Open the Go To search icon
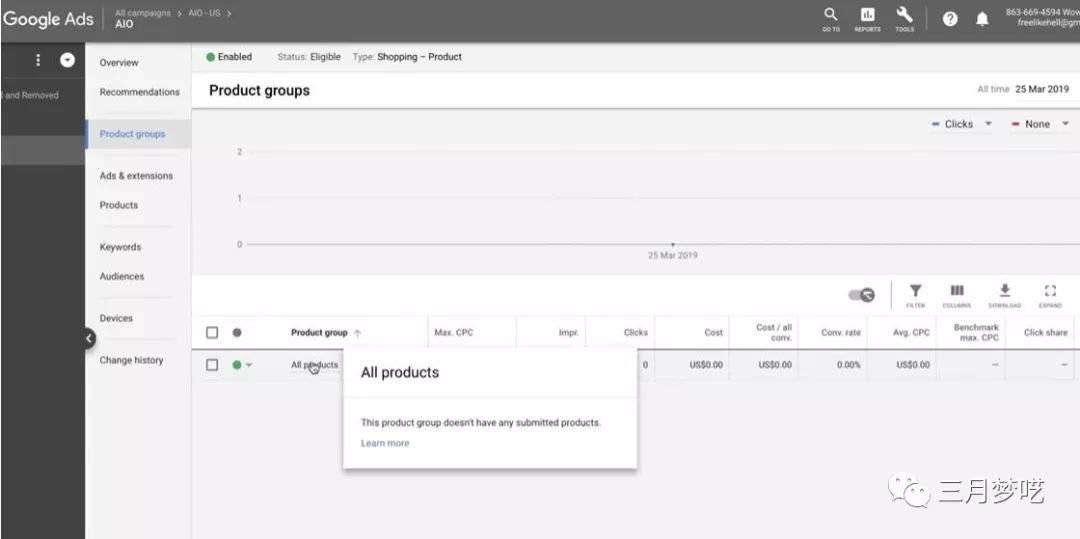 tap(830, 17)
